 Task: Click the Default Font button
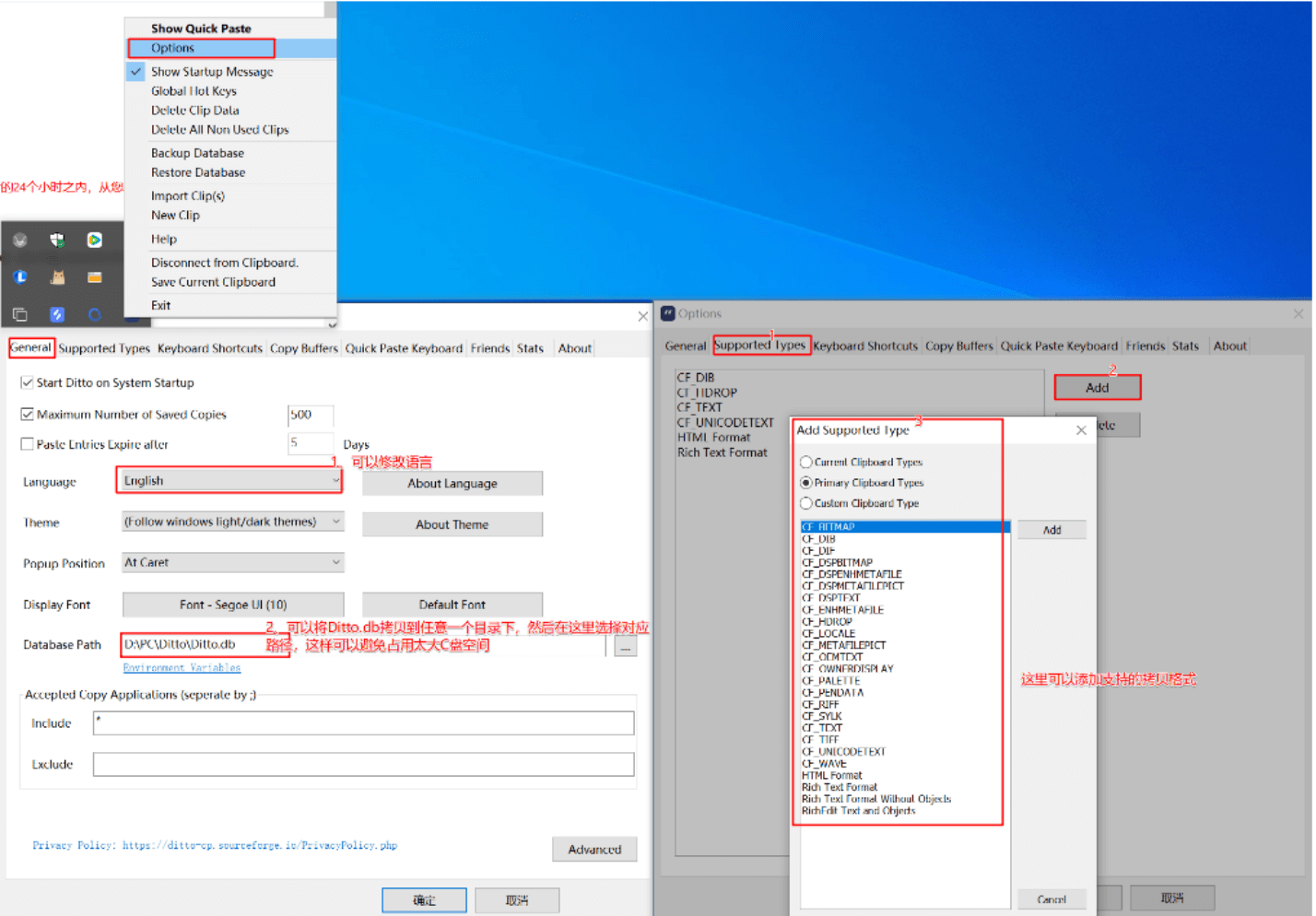click(452, 605)
